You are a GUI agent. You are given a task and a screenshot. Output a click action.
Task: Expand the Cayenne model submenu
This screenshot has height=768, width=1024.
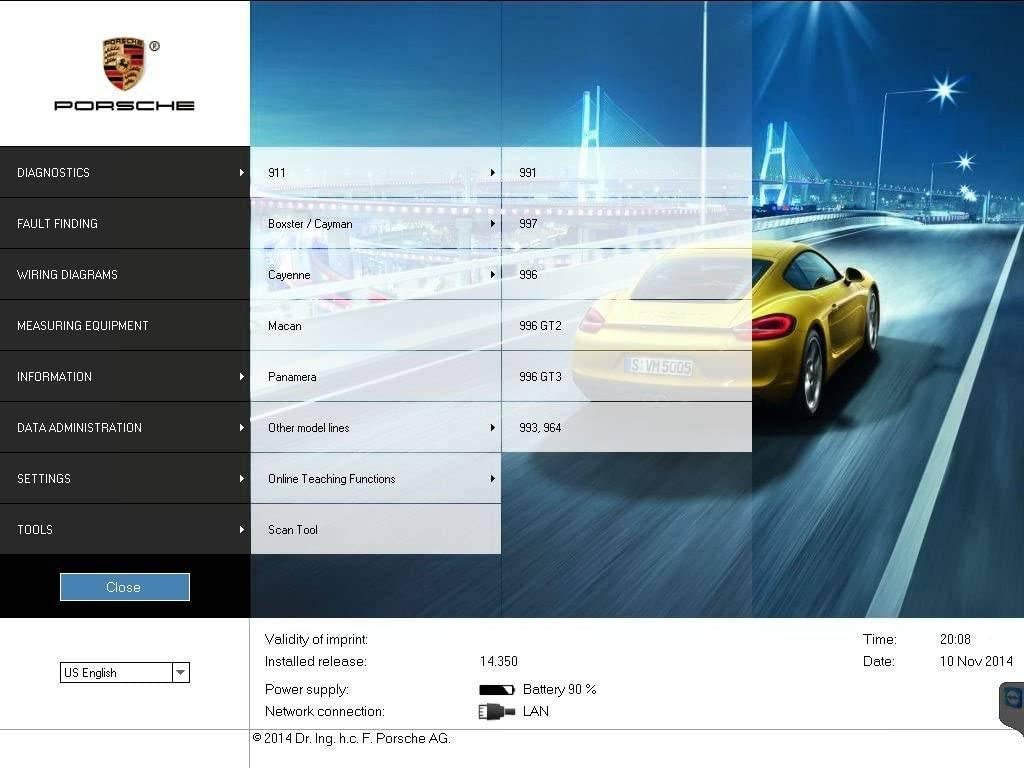(492, 274)
